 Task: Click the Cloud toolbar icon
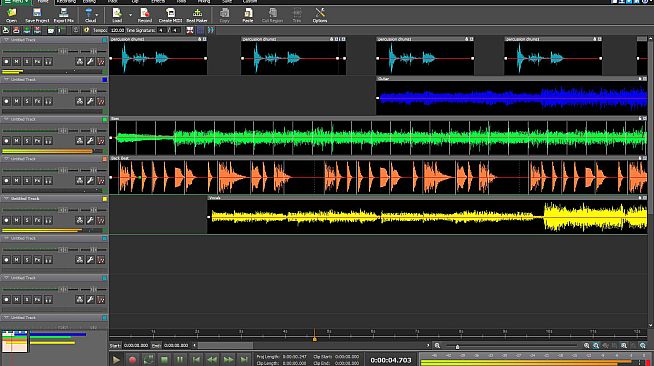tap(89, 15)
